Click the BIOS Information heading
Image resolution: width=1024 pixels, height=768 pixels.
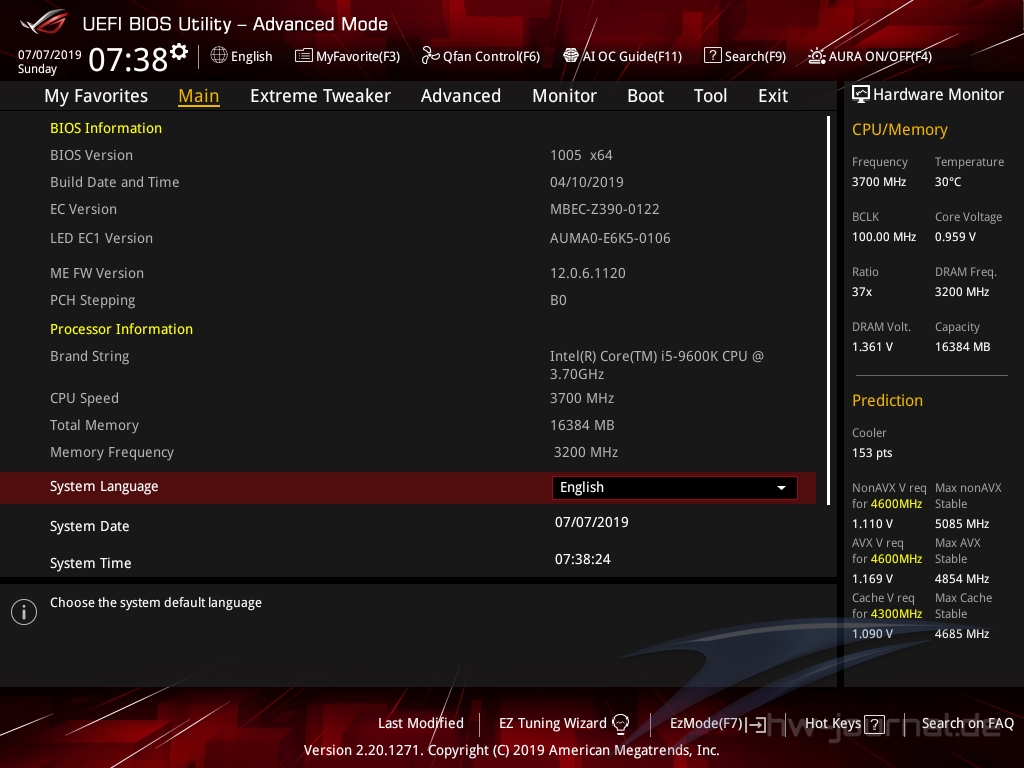pos(106,128)
